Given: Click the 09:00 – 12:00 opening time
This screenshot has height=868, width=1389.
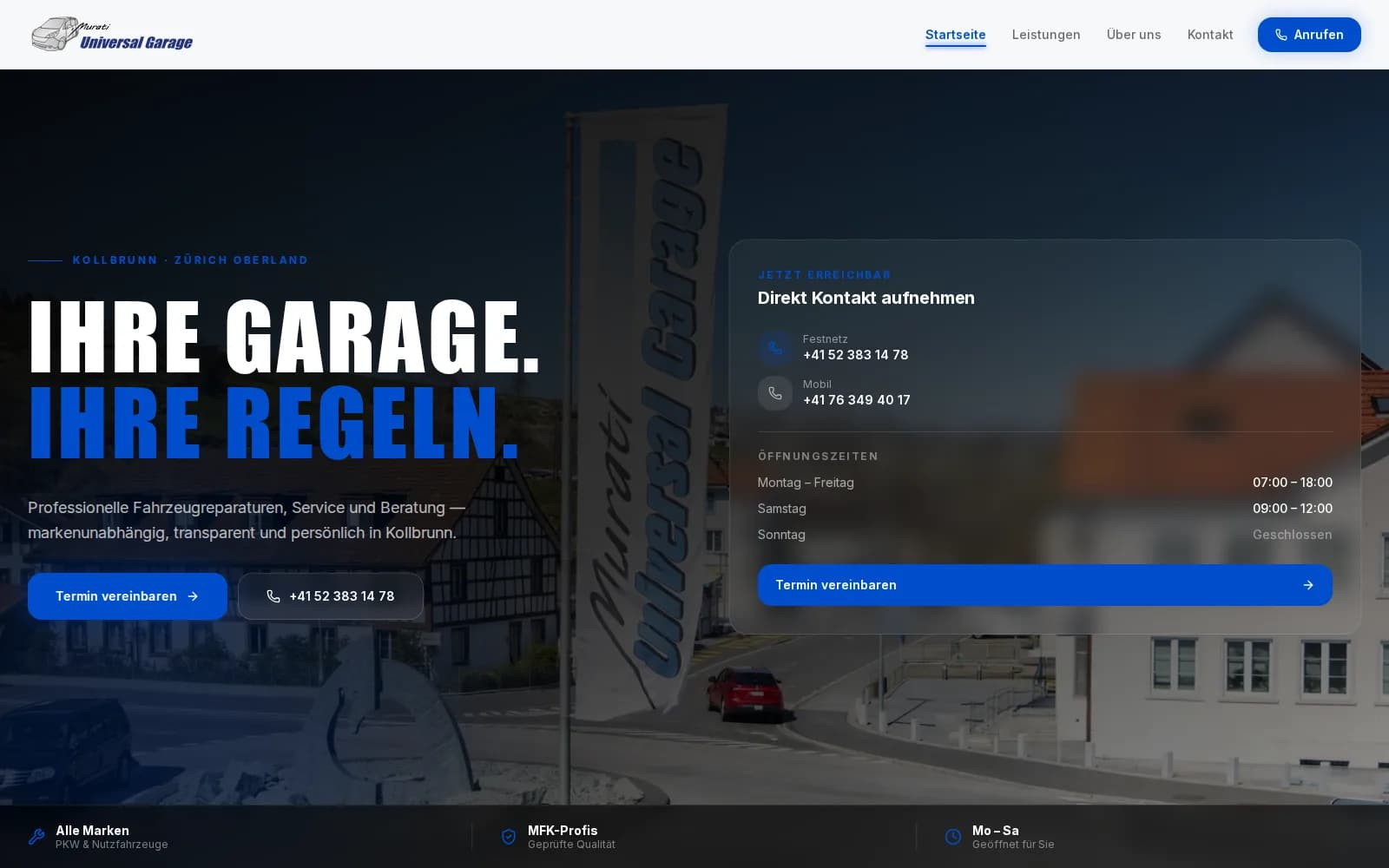Looking at the screenshot, I should click(1293, 509).
